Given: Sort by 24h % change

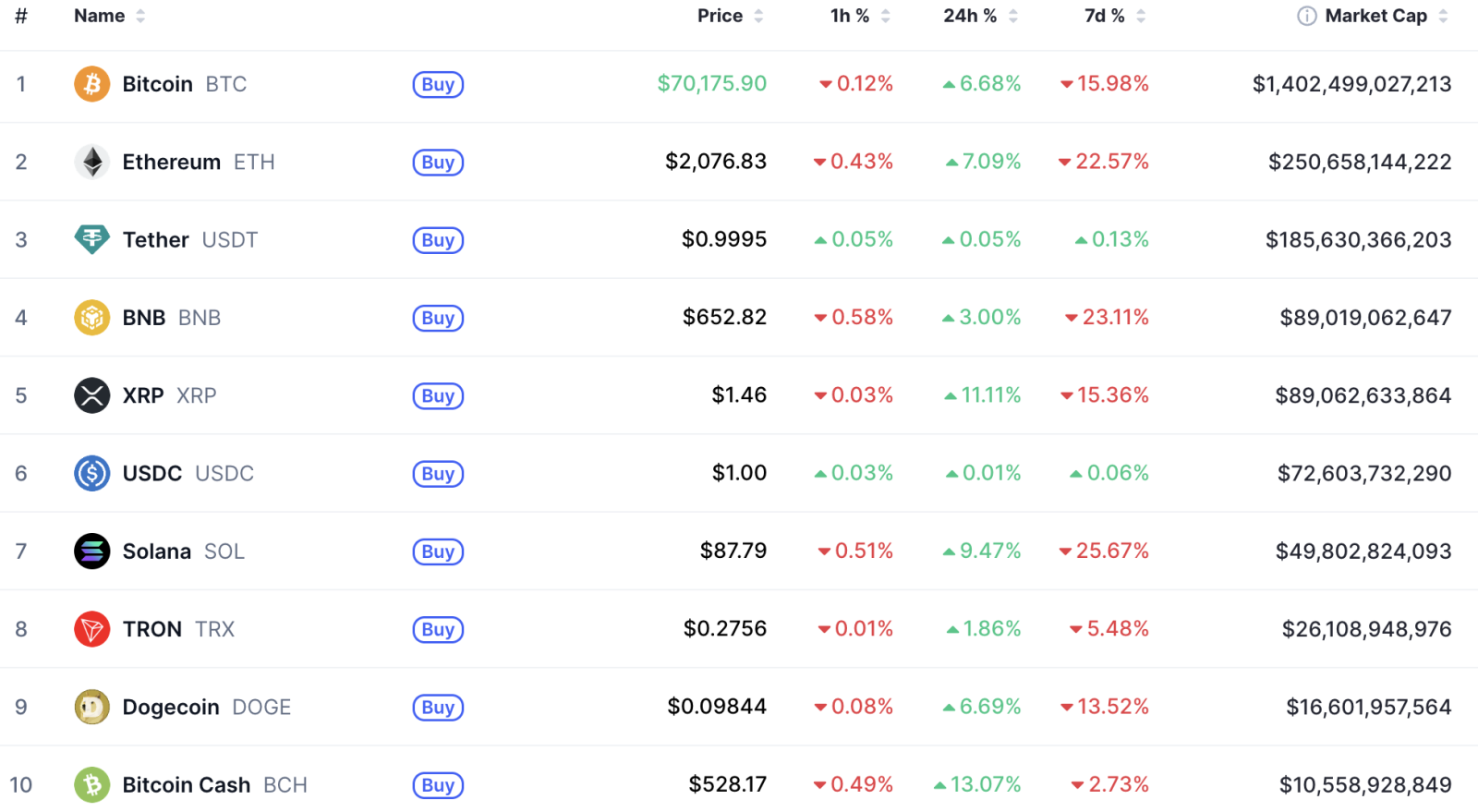Looking at the screenshot, I should click(x=970, y=16).
